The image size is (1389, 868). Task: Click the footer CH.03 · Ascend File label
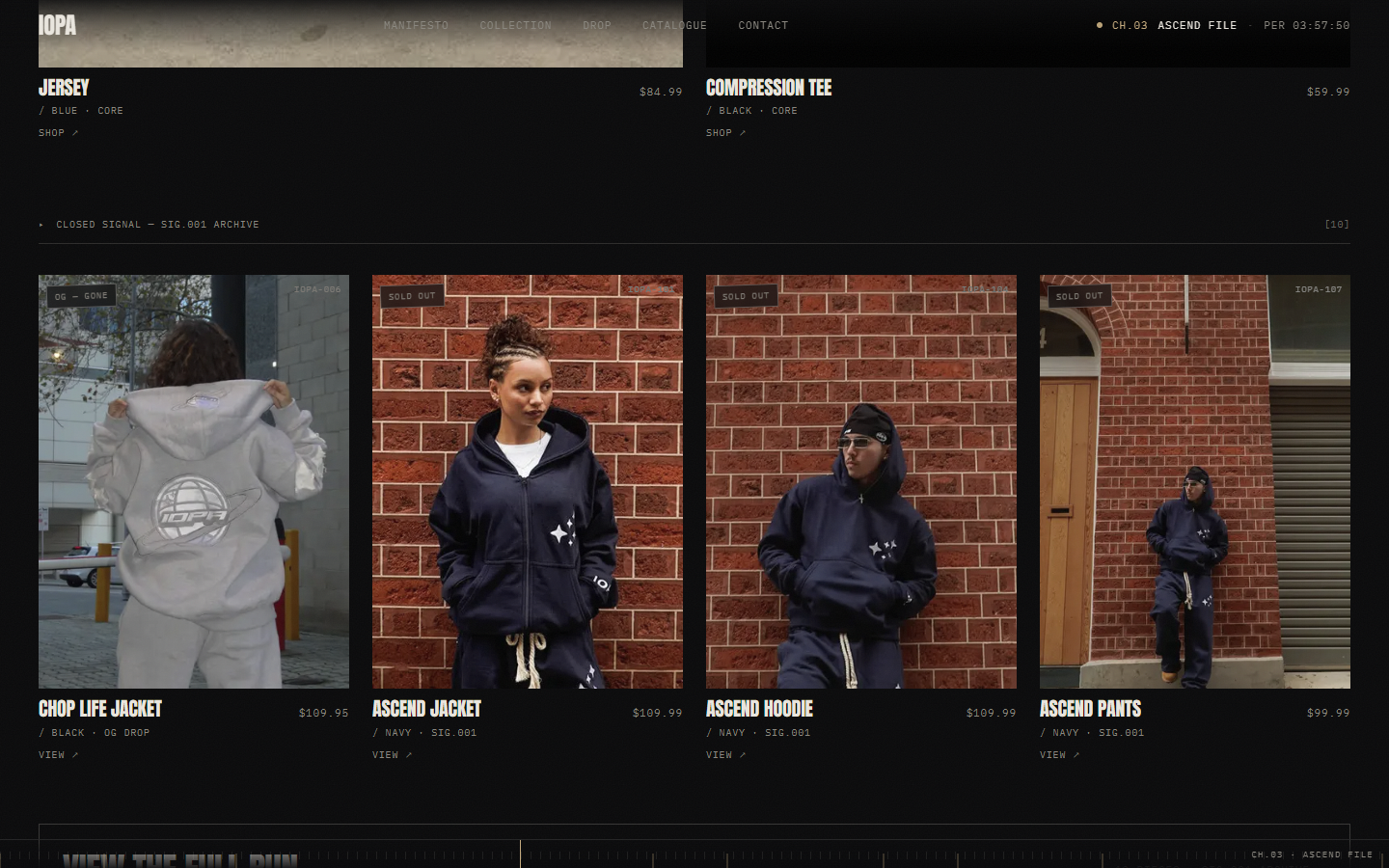pos(1312,854)
